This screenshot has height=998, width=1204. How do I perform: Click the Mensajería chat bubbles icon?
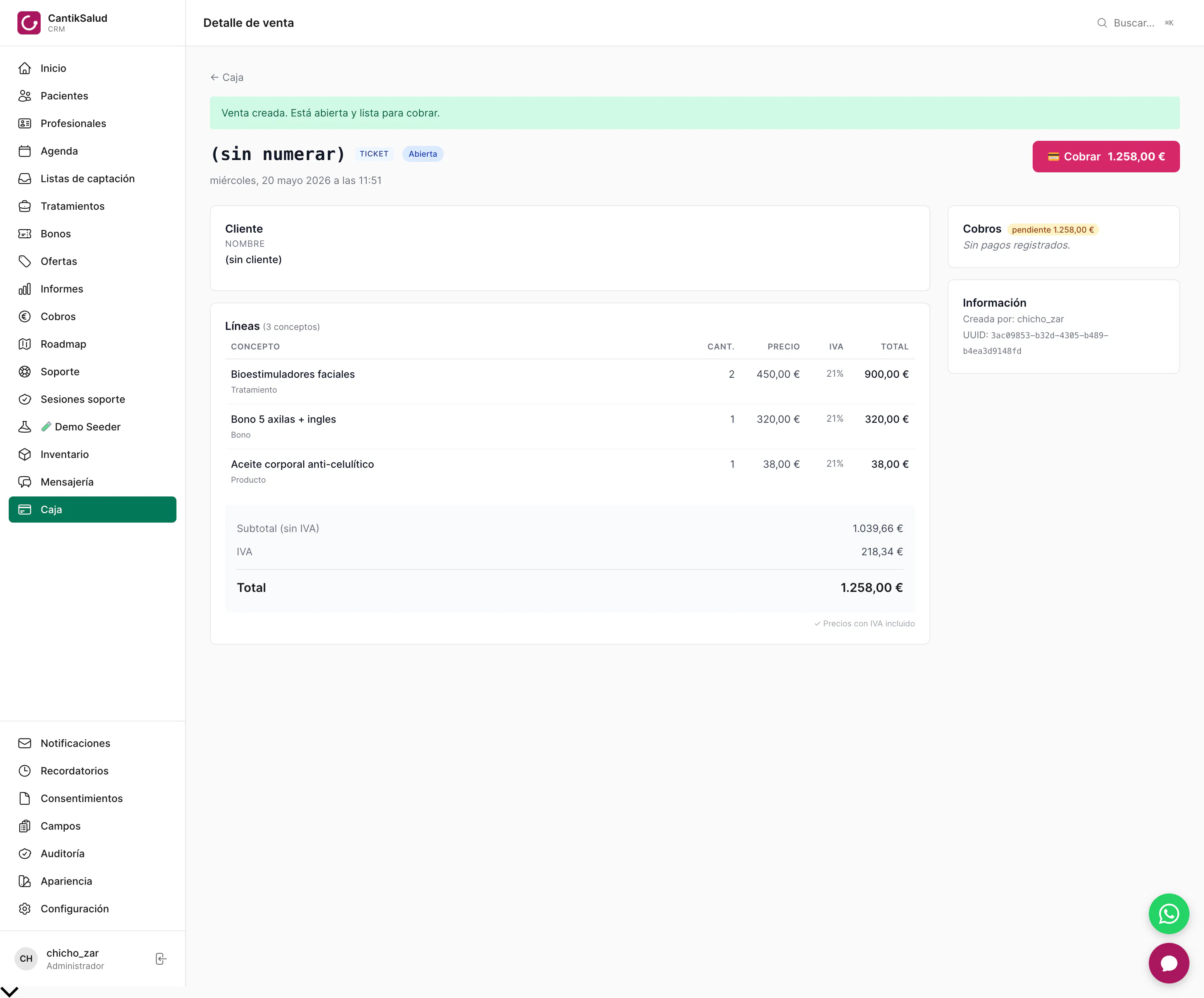25,482
